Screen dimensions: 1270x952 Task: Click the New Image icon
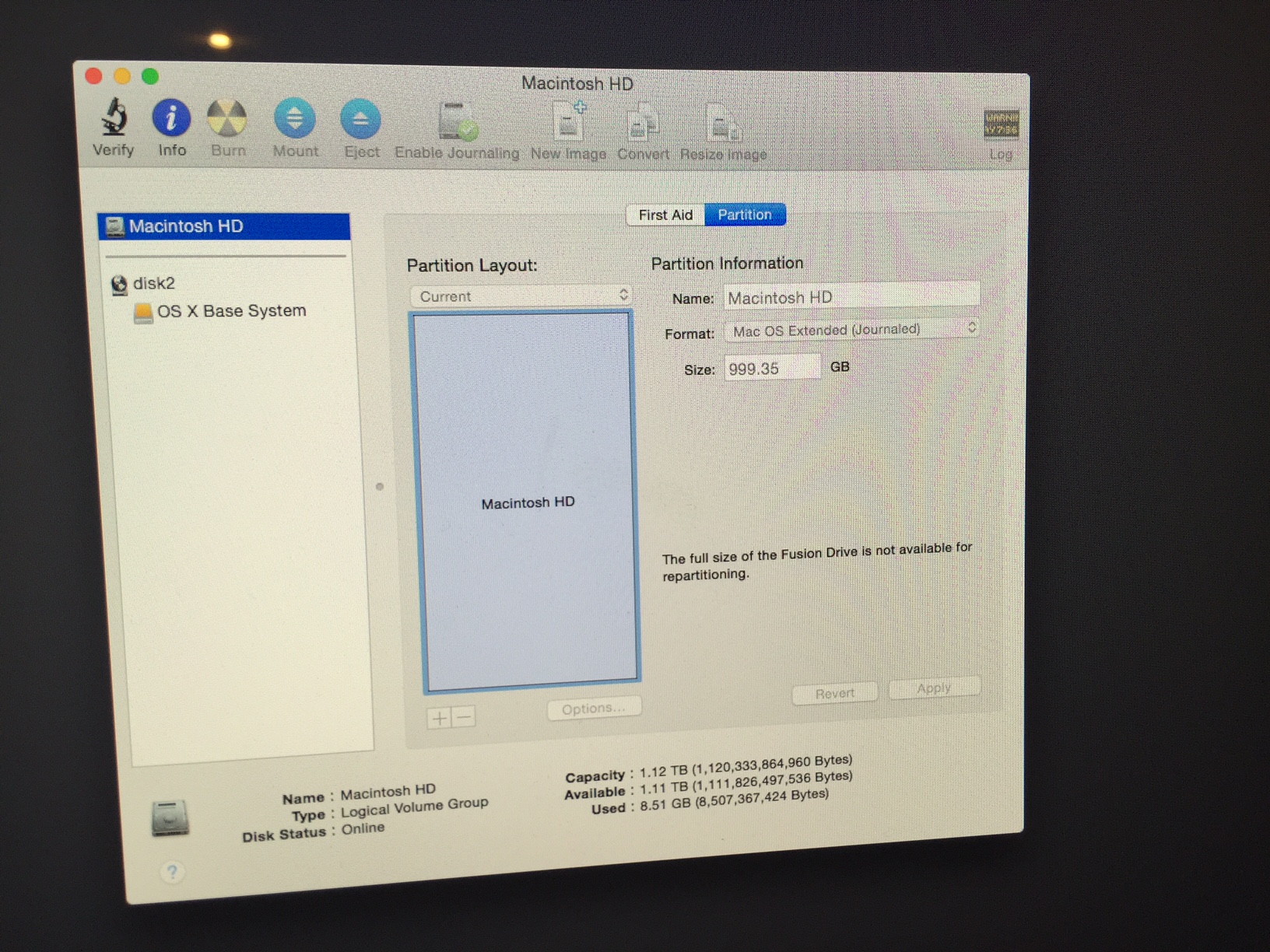point(569,122)
